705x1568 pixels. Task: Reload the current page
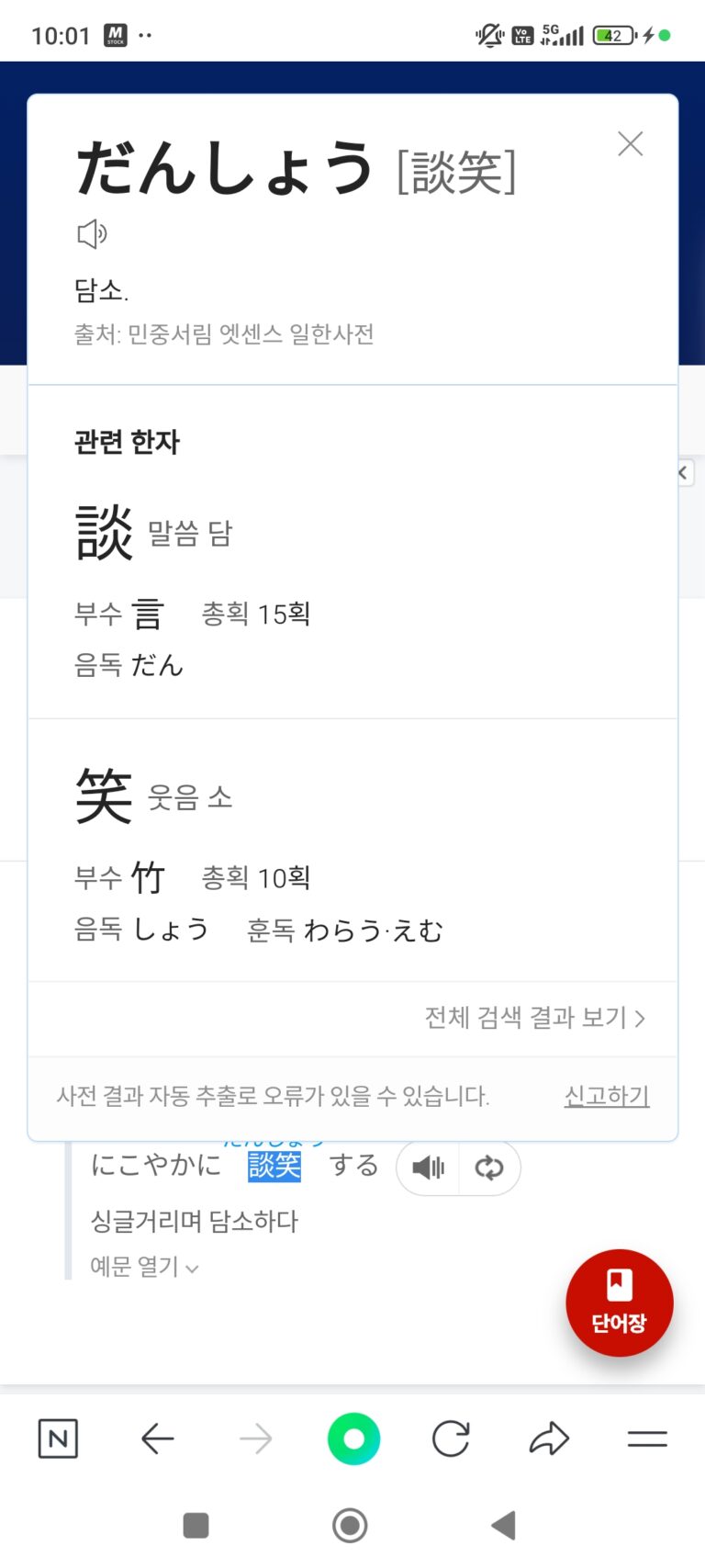tap(451, 1438)
